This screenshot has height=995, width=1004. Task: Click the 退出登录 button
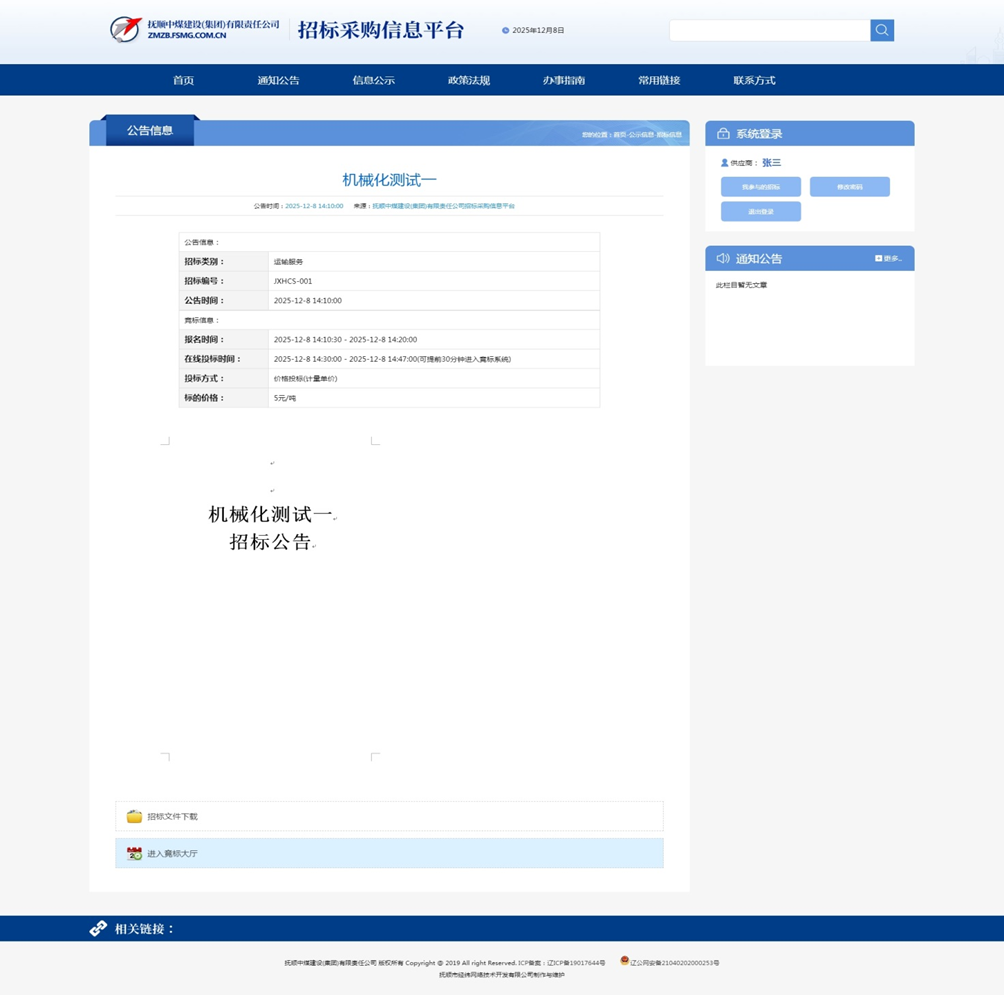[x=761, y=211]
